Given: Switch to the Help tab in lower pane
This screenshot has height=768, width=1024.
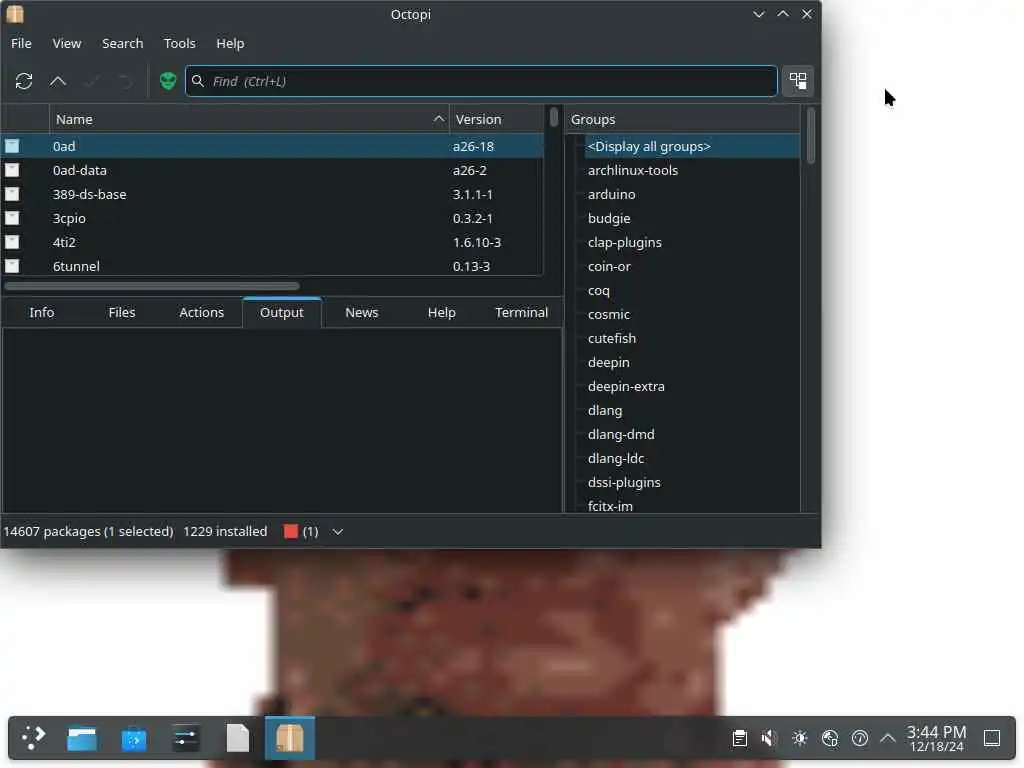Looking at the screenshot, I should pos(441,312).
